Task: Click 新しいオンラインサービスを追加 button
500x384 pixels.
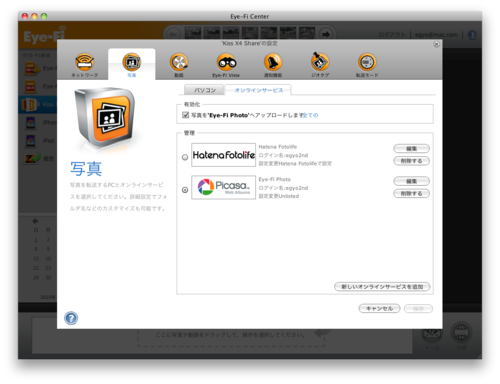Action: (382, 287)
